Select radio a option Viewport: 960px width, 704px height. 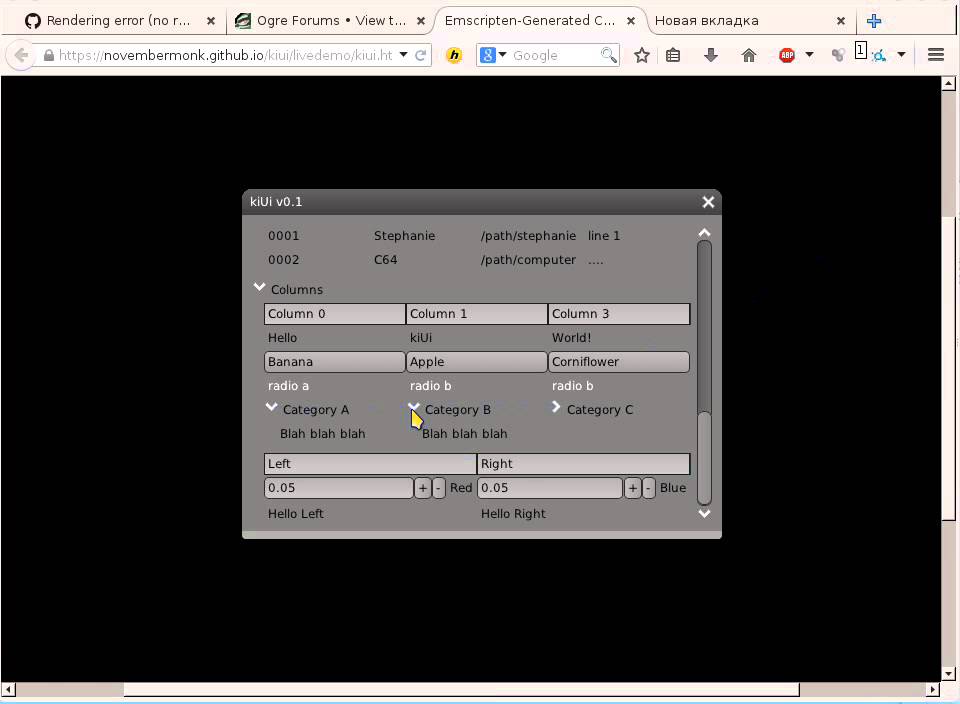pyautogui.click(x=288, y=386)
